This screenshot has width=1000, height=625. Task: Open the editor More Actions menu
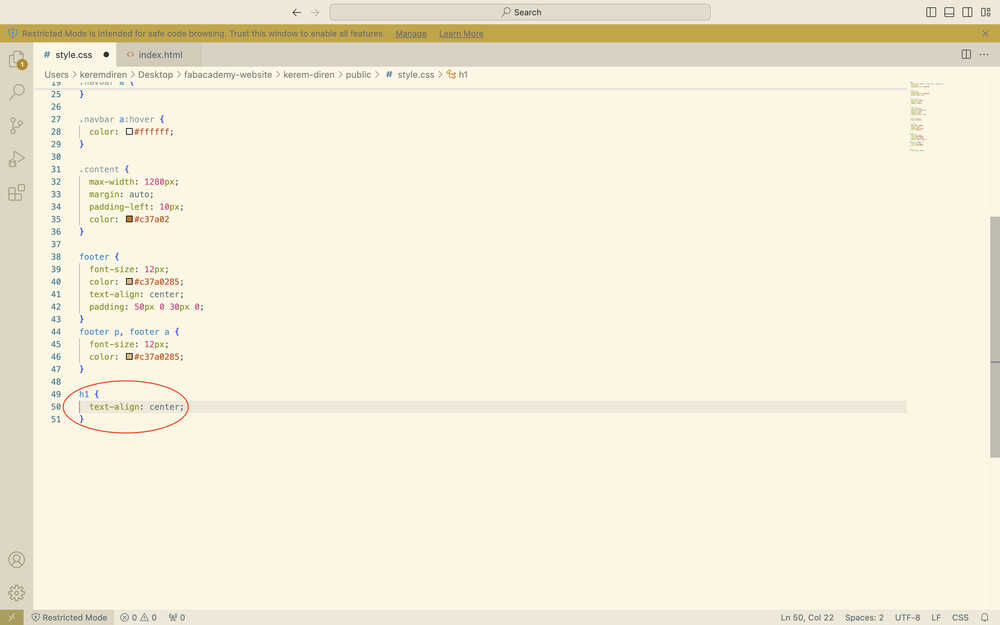tap(984, 55)
